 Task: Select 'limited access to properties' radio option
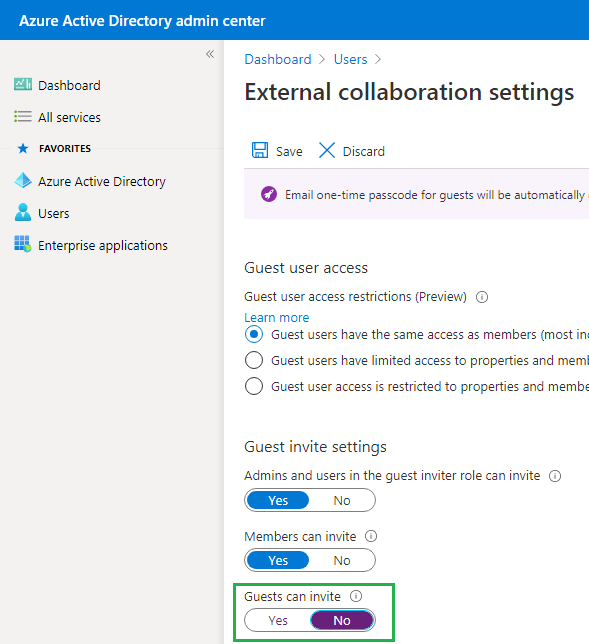[x=254, y=360]
